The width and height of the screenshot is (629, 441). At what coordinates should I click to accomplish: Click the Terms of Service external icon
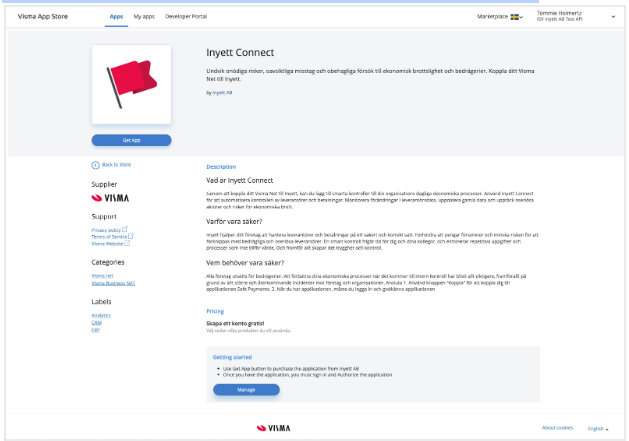click(131, 236)
